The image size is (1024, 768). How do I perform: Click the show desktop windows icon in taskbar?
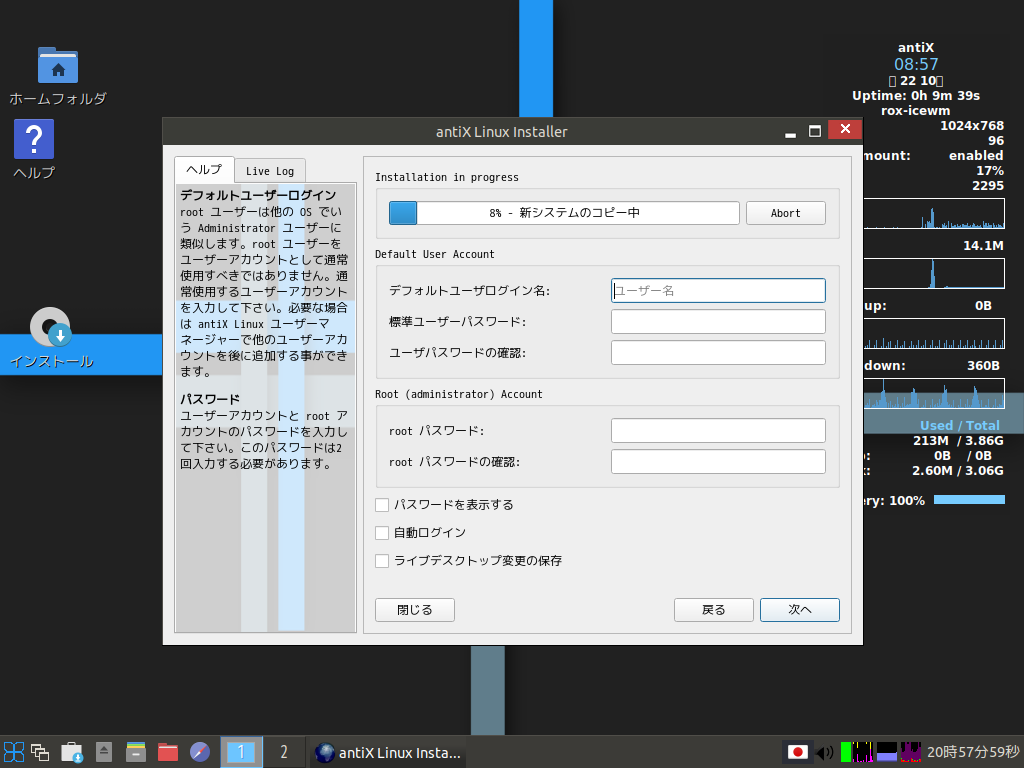[40, 752]
